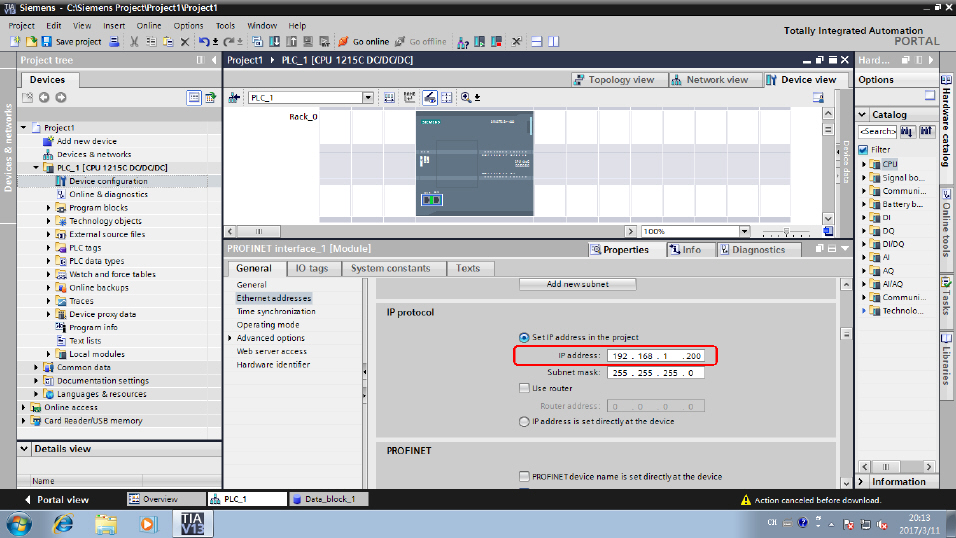Expand the CPU folder in Catalog
This screenshot has height=538, width=956.
pos(864,164)
